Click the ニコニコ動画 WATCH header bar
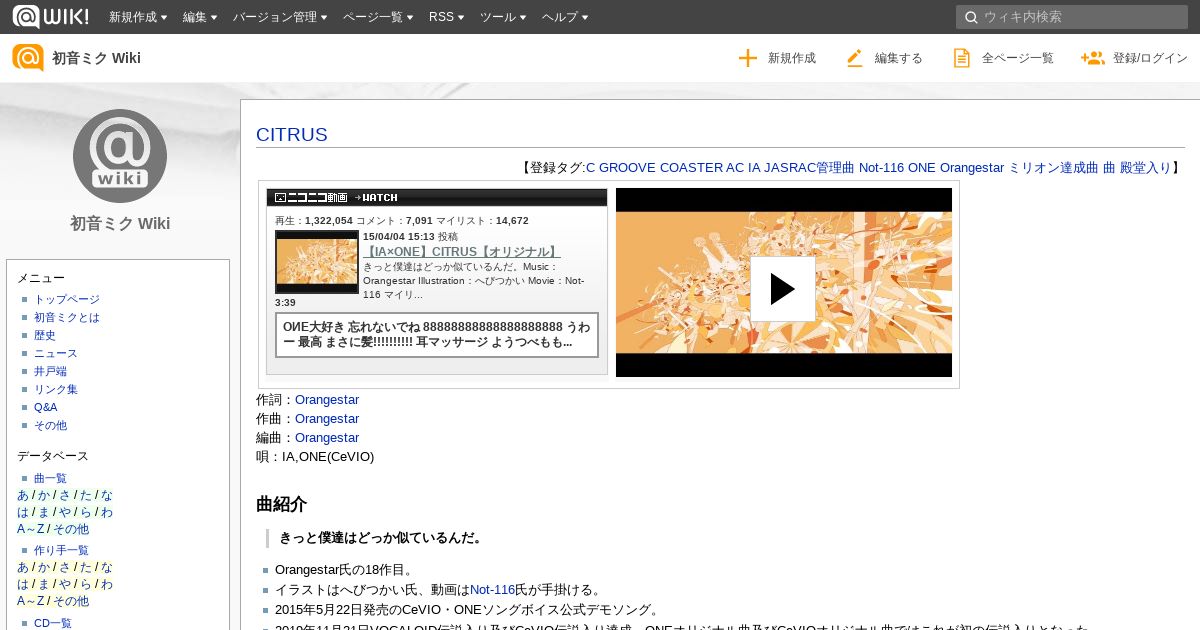Screen dimensions: 1200x630 [x=437, y=197]
